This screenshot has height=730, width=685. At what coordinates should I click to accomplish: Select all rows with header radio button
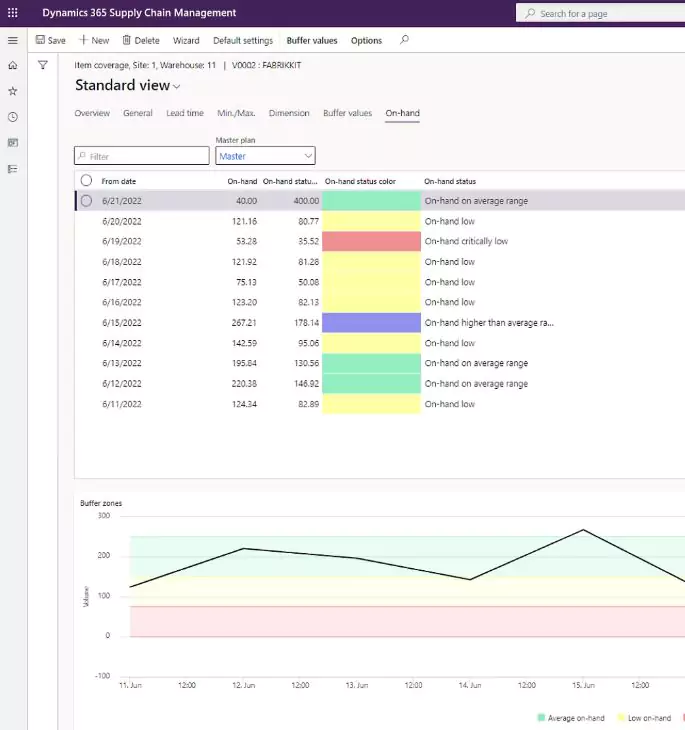[86, 181]
